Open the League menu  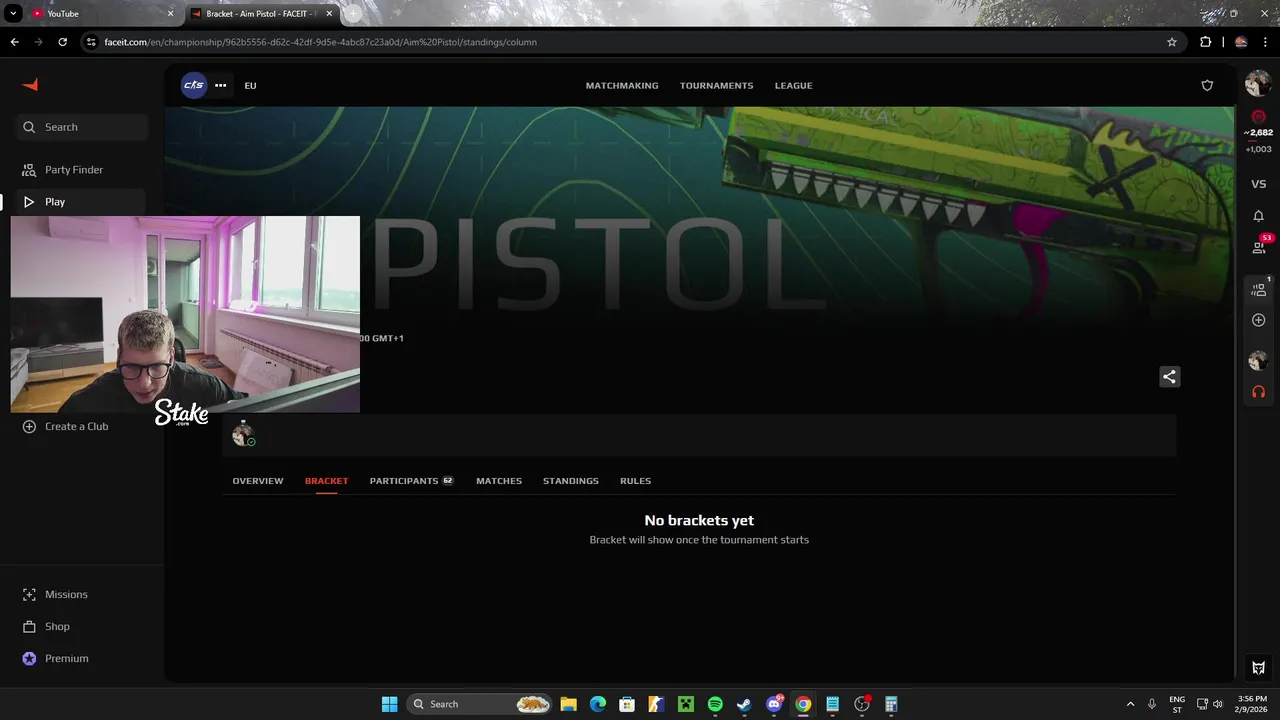coord(793,85)
